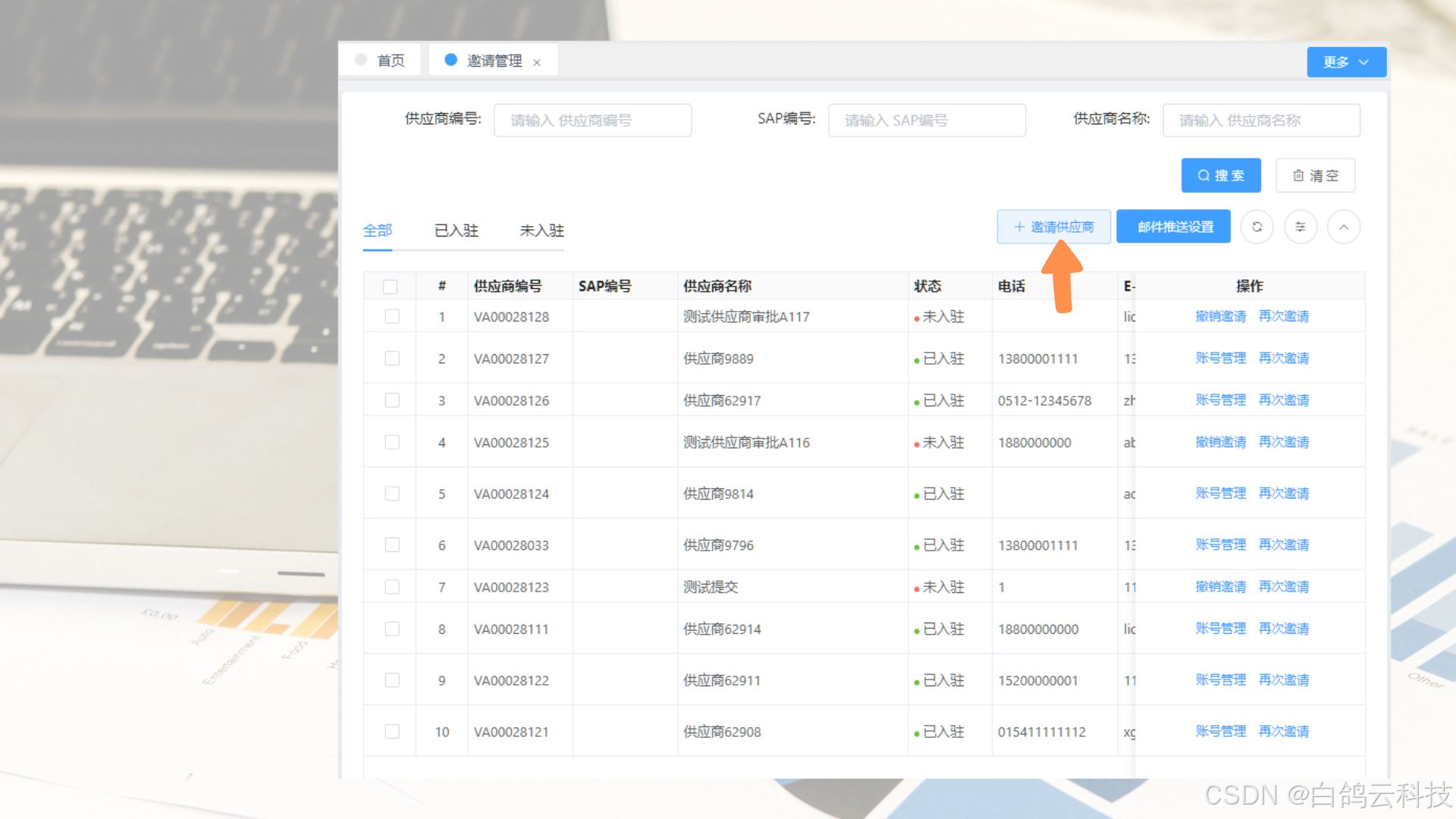Switch to the 未入驻 filter tab

[x=541, y=231]
